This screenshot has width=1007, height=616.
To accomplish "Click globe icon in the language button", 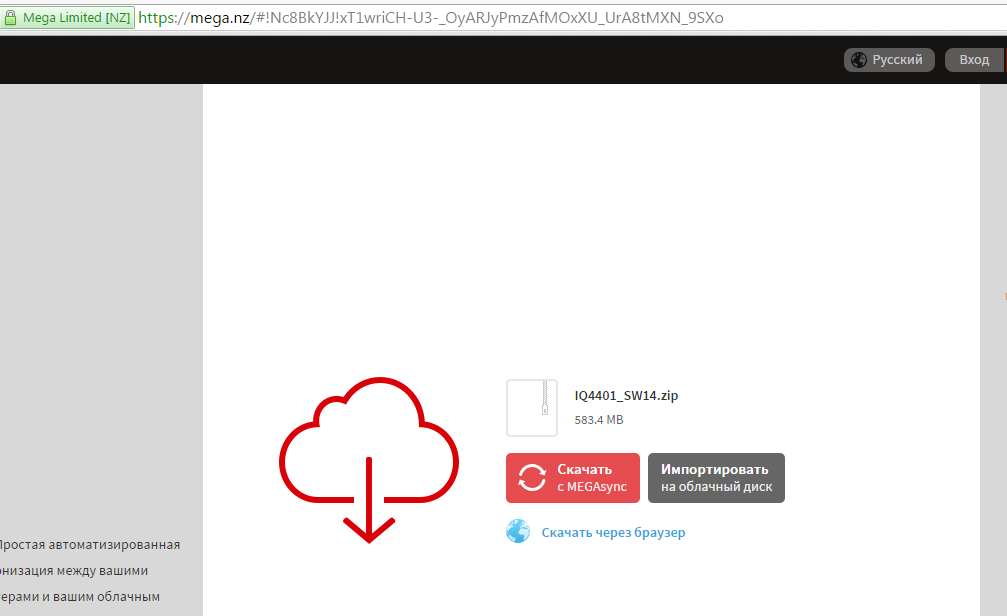I will pyautogui.click(x=858, y=60).
